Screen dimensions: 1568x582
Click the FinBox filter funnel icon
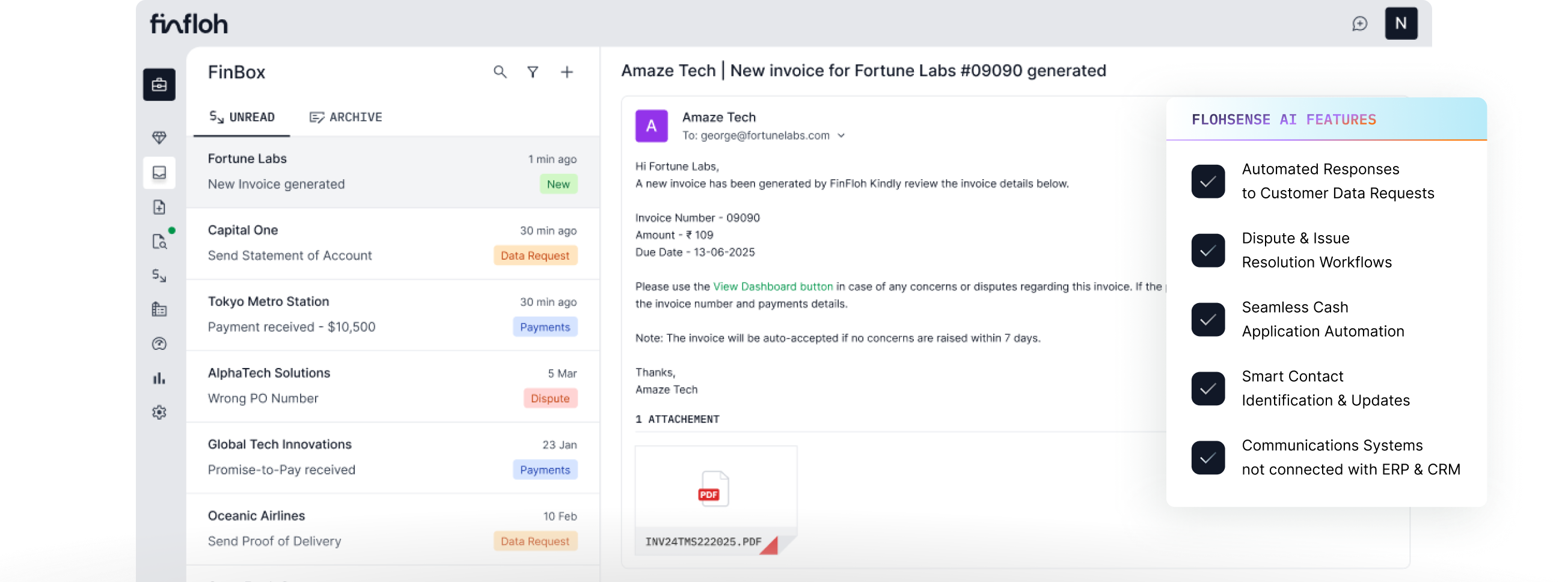533,72
